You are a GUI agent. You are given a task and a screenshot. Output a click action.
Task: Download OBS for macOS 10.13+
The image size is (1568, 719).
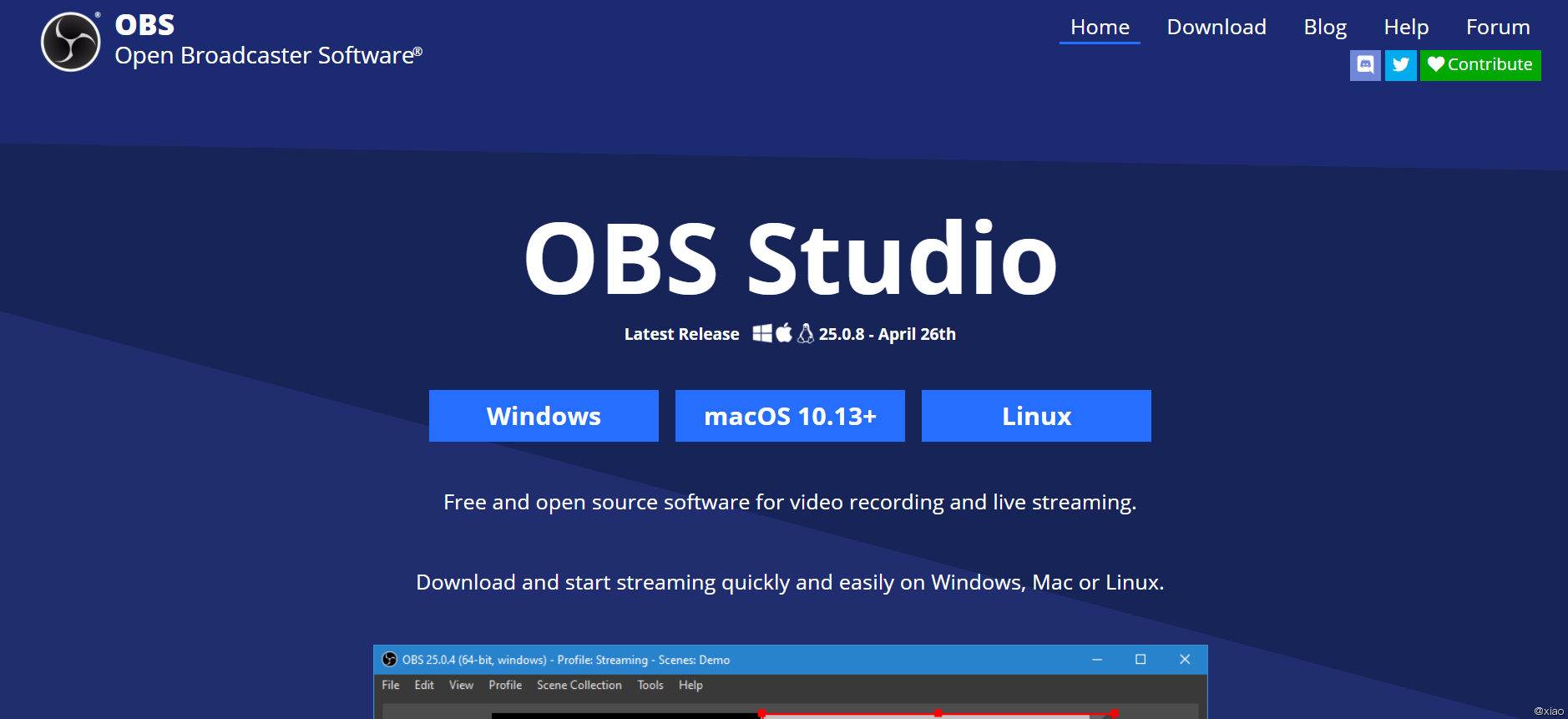(790, 416)
